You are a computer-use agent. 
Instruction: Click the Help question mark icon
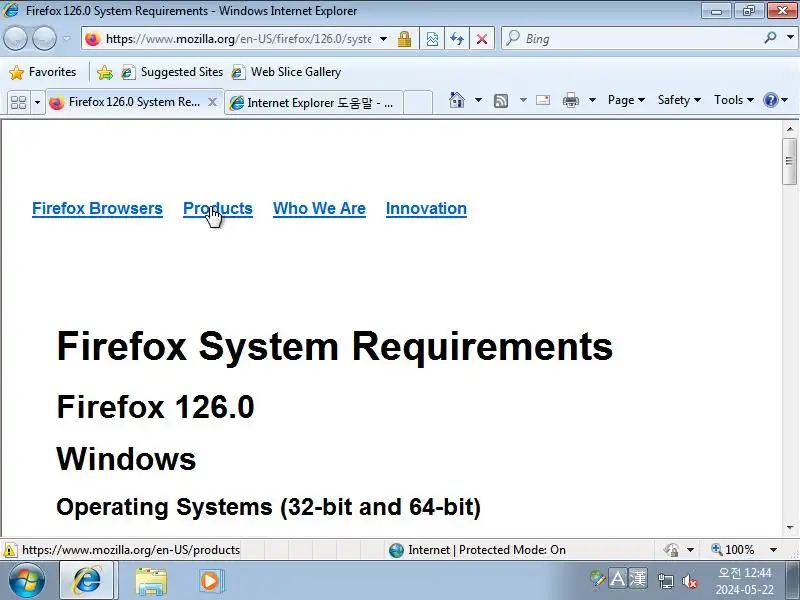click(x=770, y=100)
